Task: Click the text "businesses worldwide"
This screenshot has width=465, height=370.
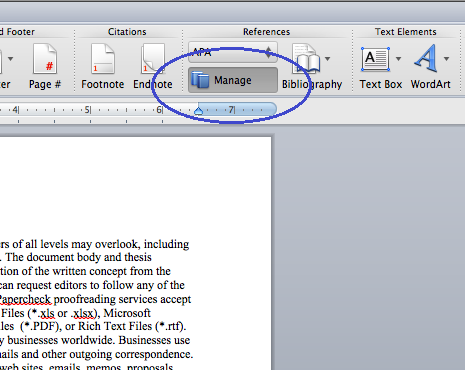Action: tap(61, 340)
